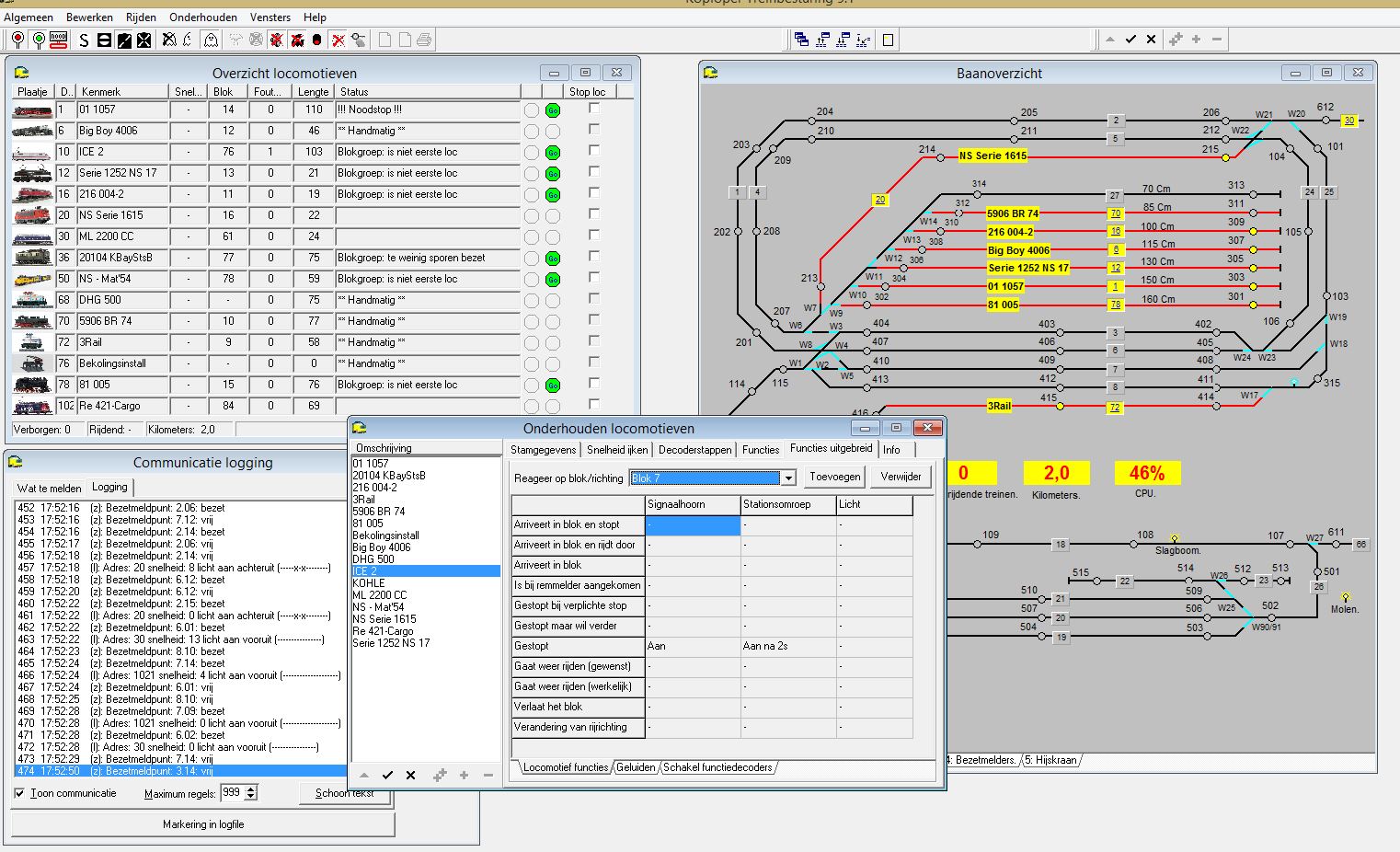
Task: Click the green go signal toolbar icon
Action: 39,40
